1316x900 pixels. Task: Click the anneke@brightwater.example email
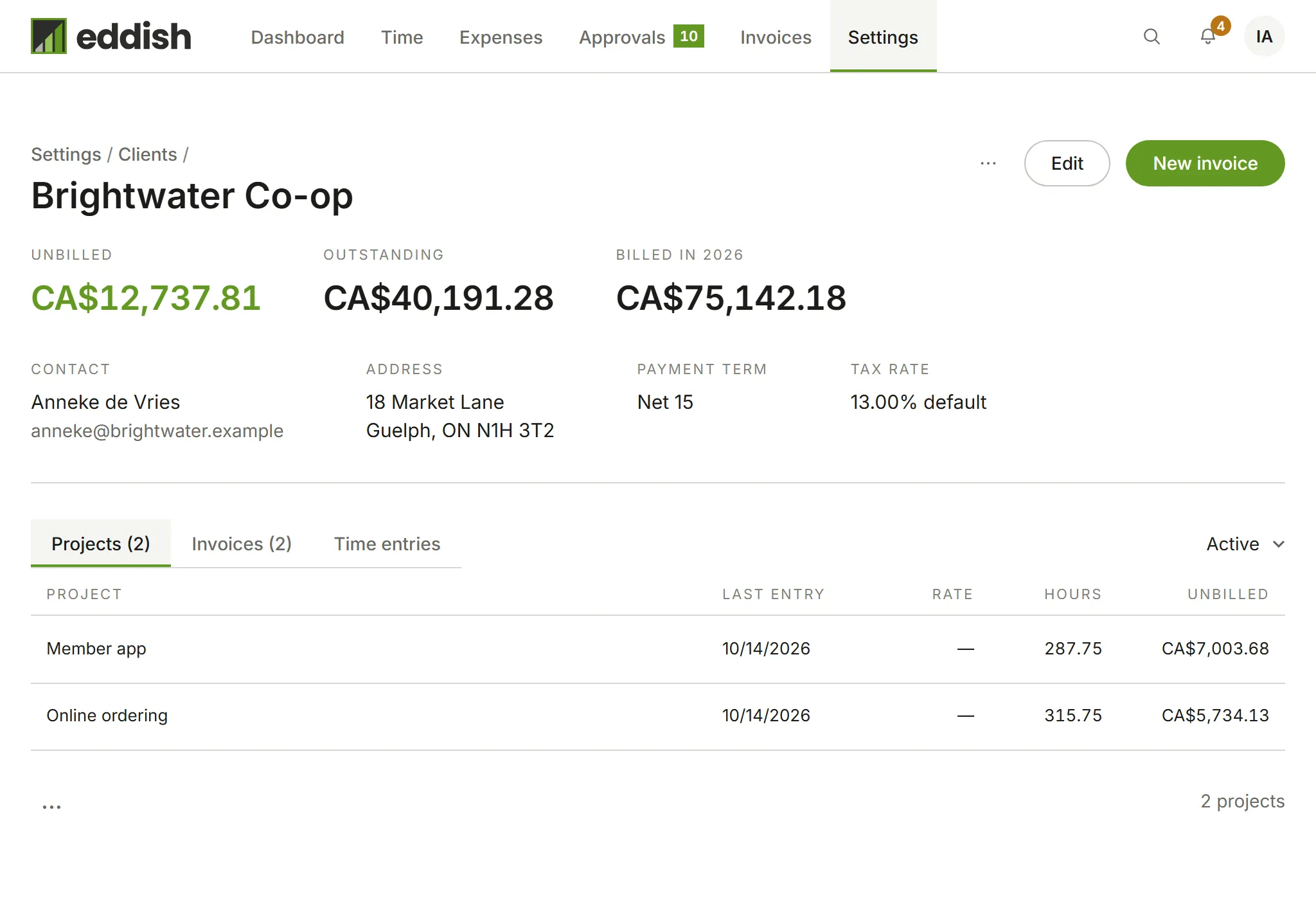point(157,431)
